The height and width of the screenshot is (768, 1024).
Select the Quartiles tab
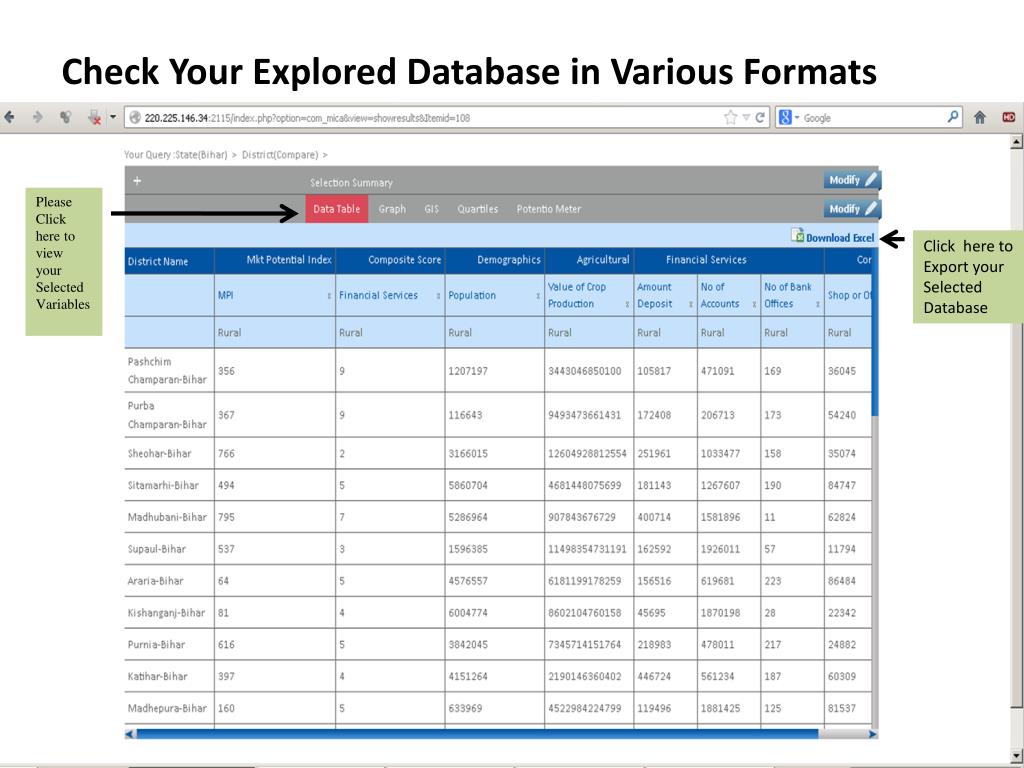[x=477, y=209]
